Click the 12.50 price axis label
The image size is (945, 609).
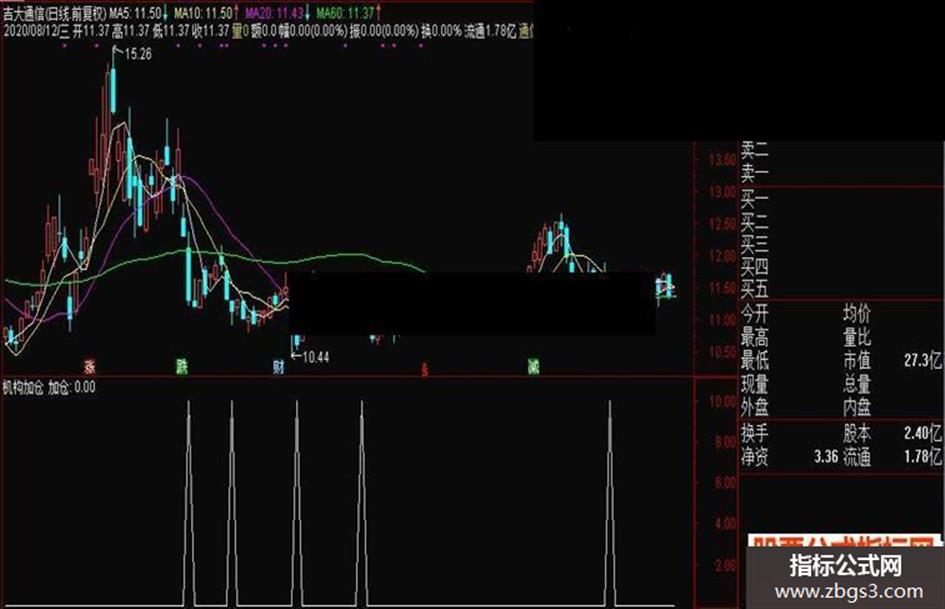(x=722, y=224)
